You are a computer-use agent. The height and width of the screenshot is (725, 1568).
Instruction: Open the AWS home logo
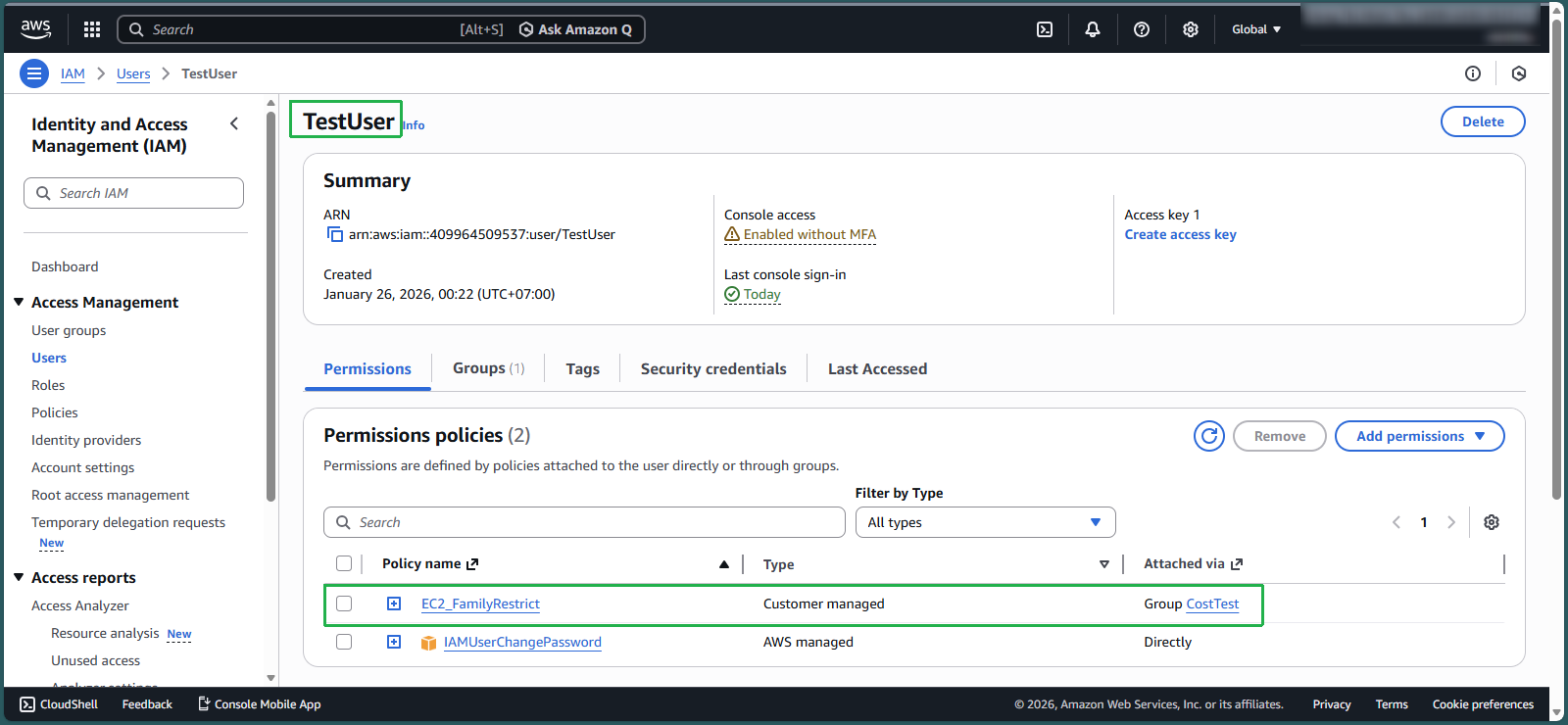(x=36, y=29)
